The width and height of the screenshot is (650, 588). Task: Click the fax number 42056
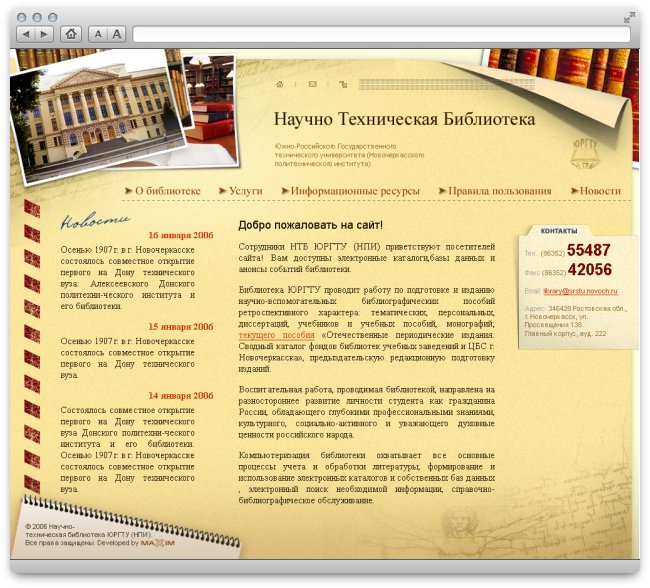coord(590,270)
